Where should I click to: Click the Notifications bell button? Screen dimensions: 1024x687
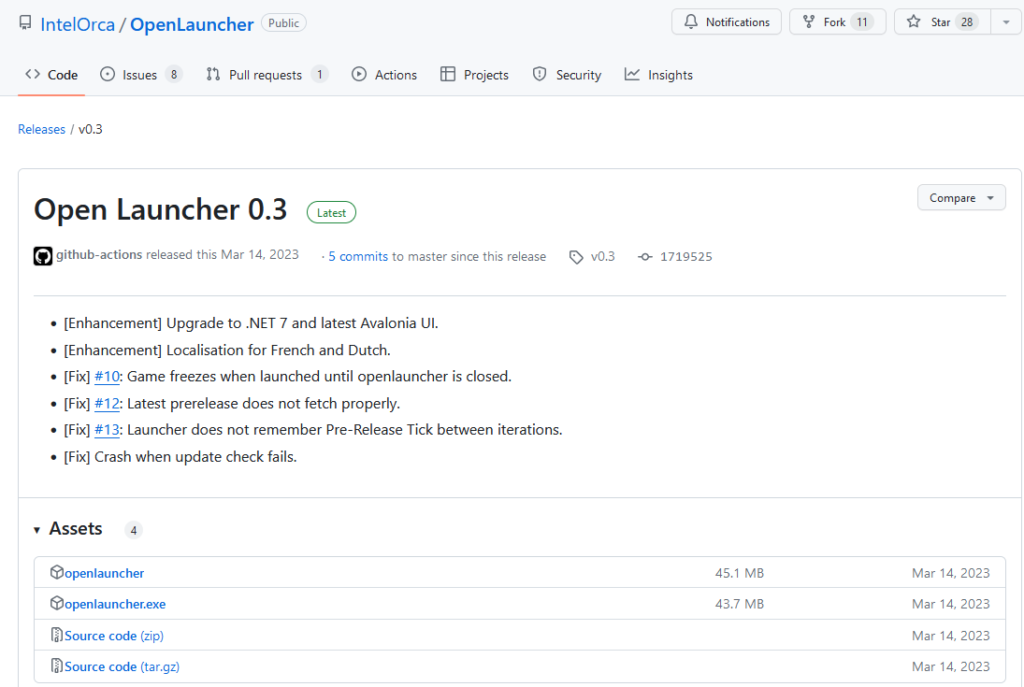pyautogui.click(x=727, y=22)
